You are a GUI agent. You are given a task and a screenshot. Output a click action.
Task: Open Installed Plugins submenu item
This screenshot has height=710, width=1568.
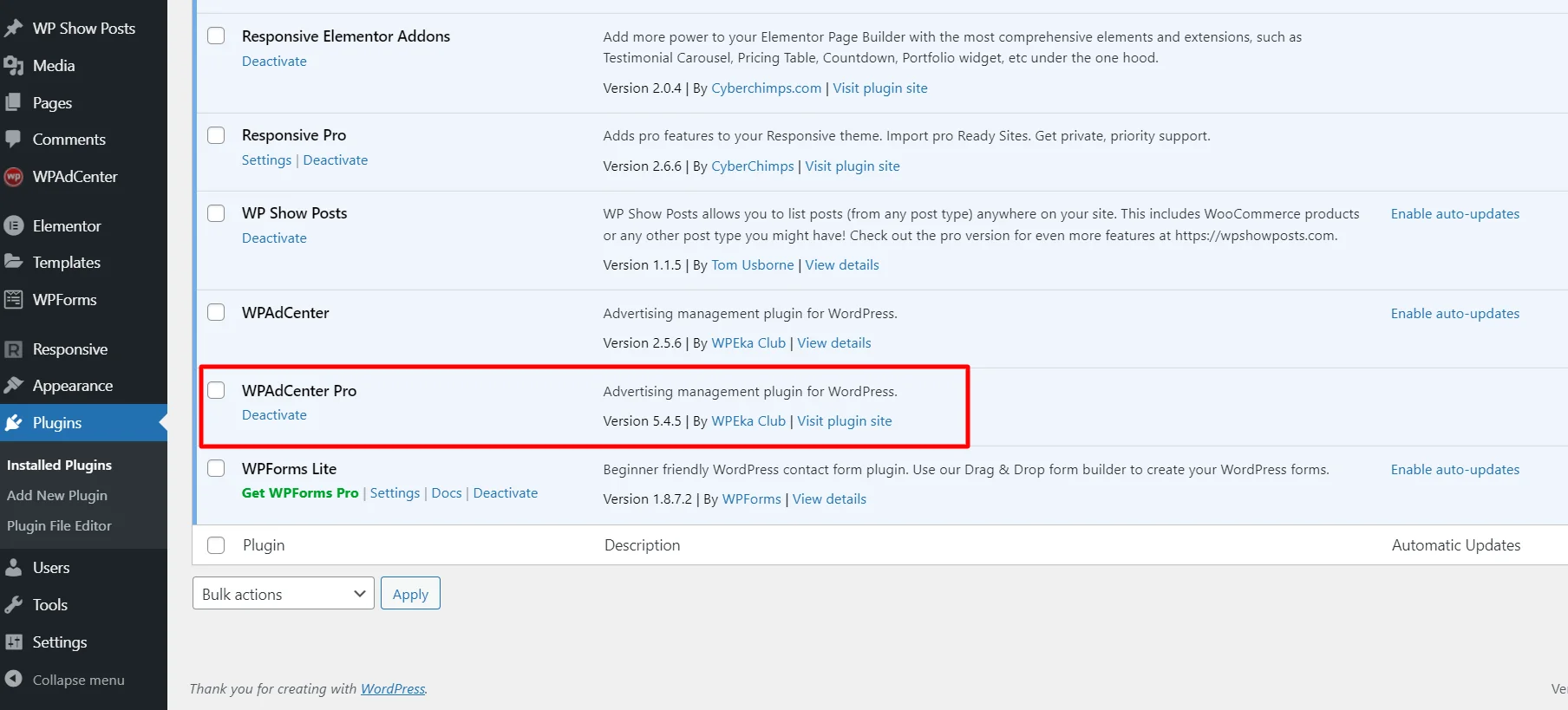[59, 465]
